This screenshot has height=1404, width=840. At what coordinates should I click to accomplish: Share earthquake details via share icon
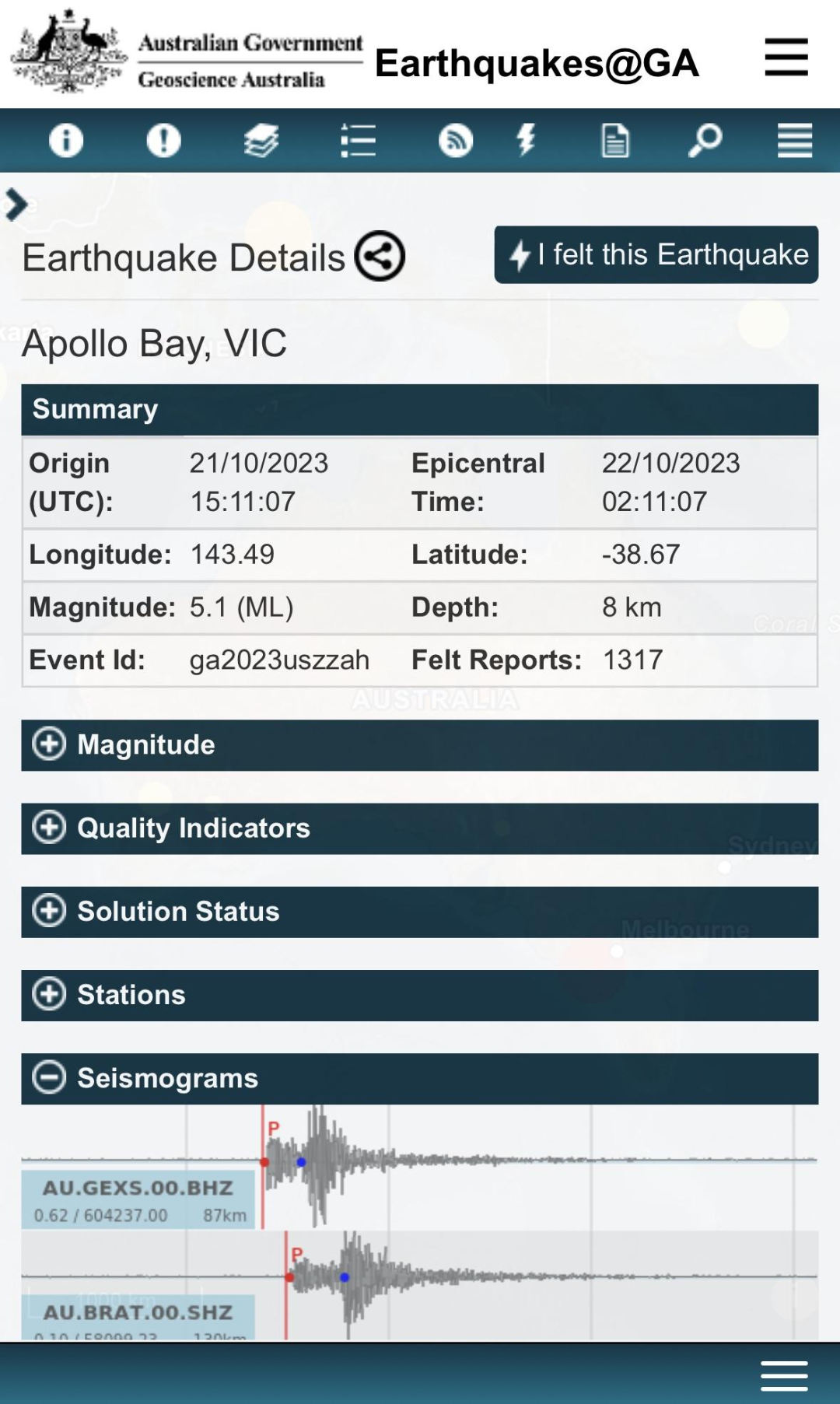(380, 257)
